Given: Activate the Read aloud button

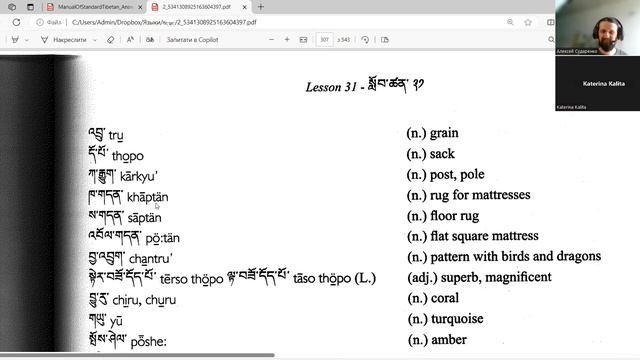Looking at the screenshot, I should 130,40.
